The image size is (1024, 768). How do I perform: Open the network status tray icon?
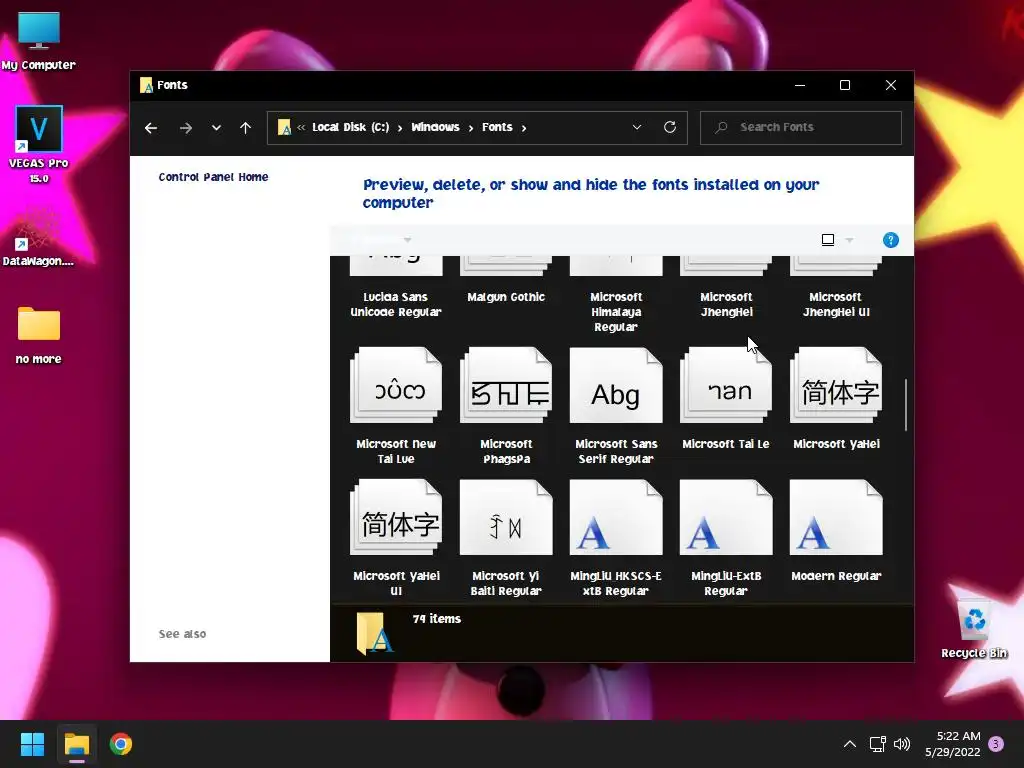click(x=877, y=744)
